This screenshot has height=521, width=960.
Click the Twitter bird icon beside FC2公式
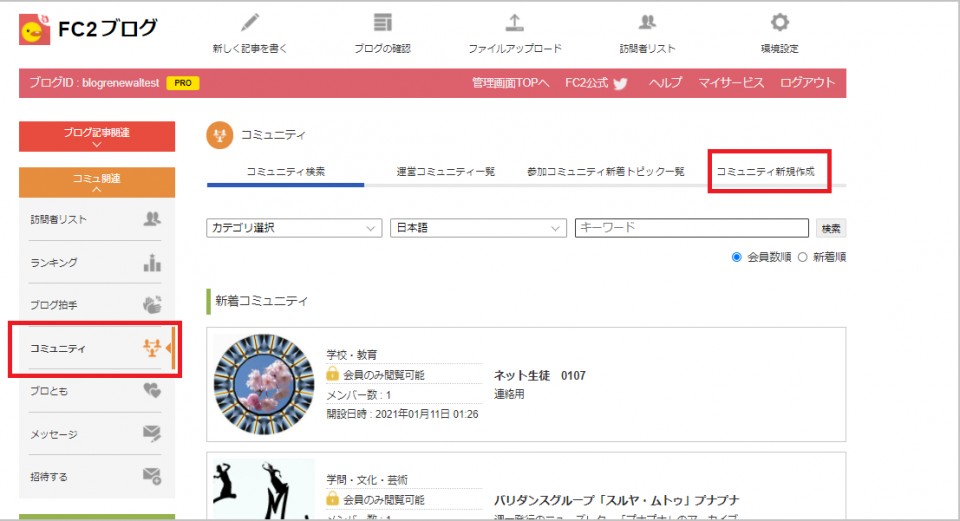coord(620,84)
